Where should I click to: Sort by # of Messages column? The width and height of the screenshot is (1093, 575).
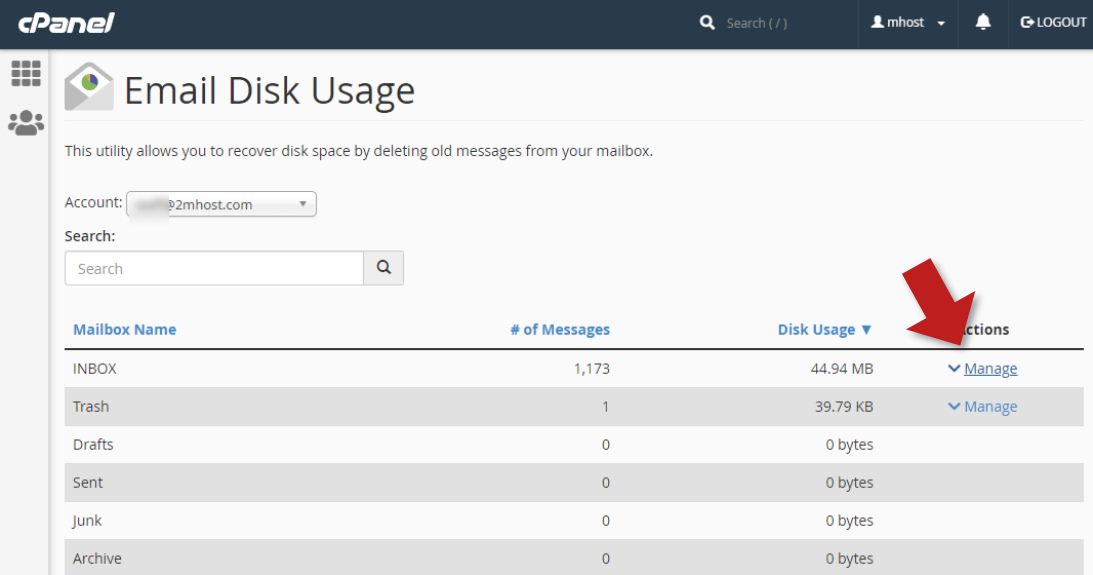coord(559,329)
